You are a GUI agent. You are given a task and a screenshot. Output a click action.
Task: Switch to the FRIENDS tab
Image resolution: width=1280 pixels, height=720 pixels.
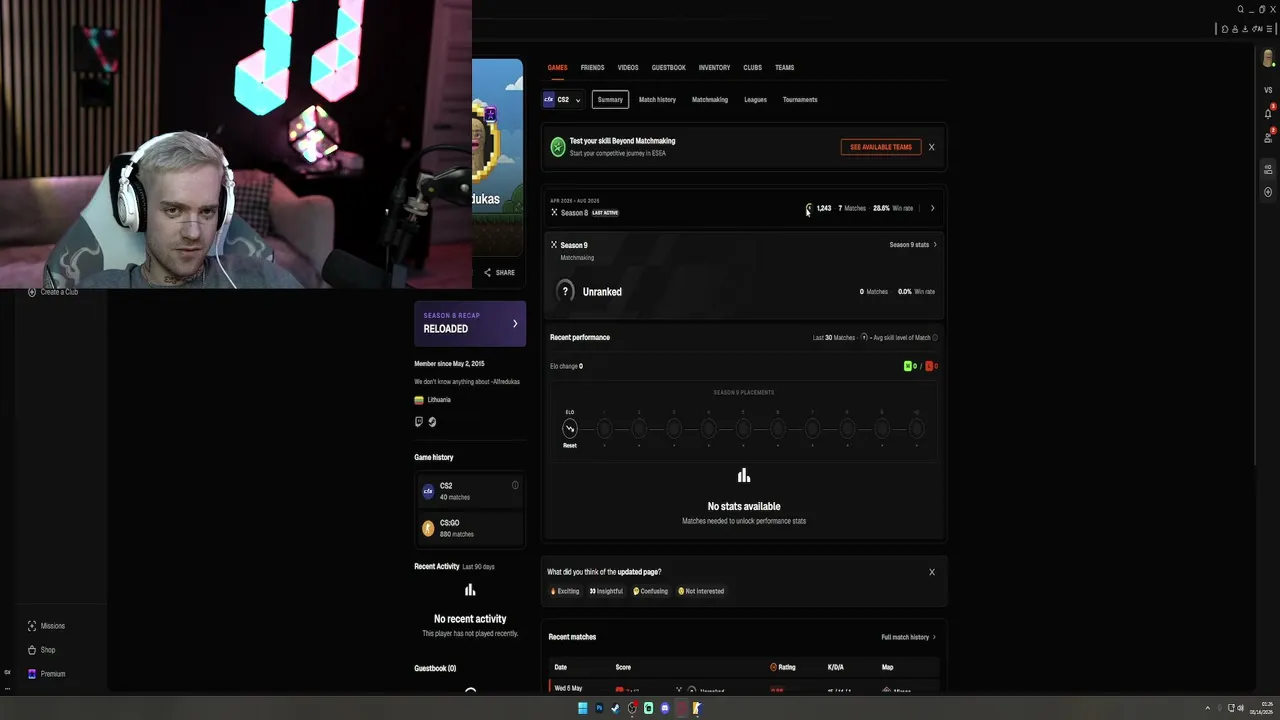coord(592,68)
